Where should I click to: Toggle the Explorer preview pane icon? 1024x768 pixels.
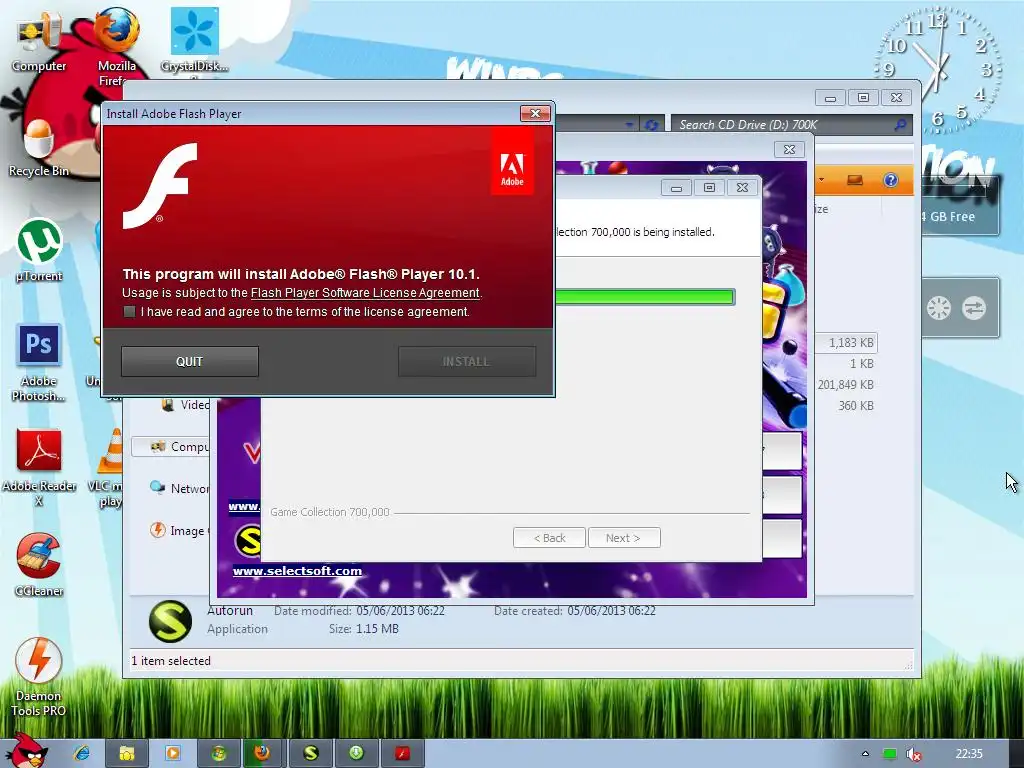(x=855, y=180)
